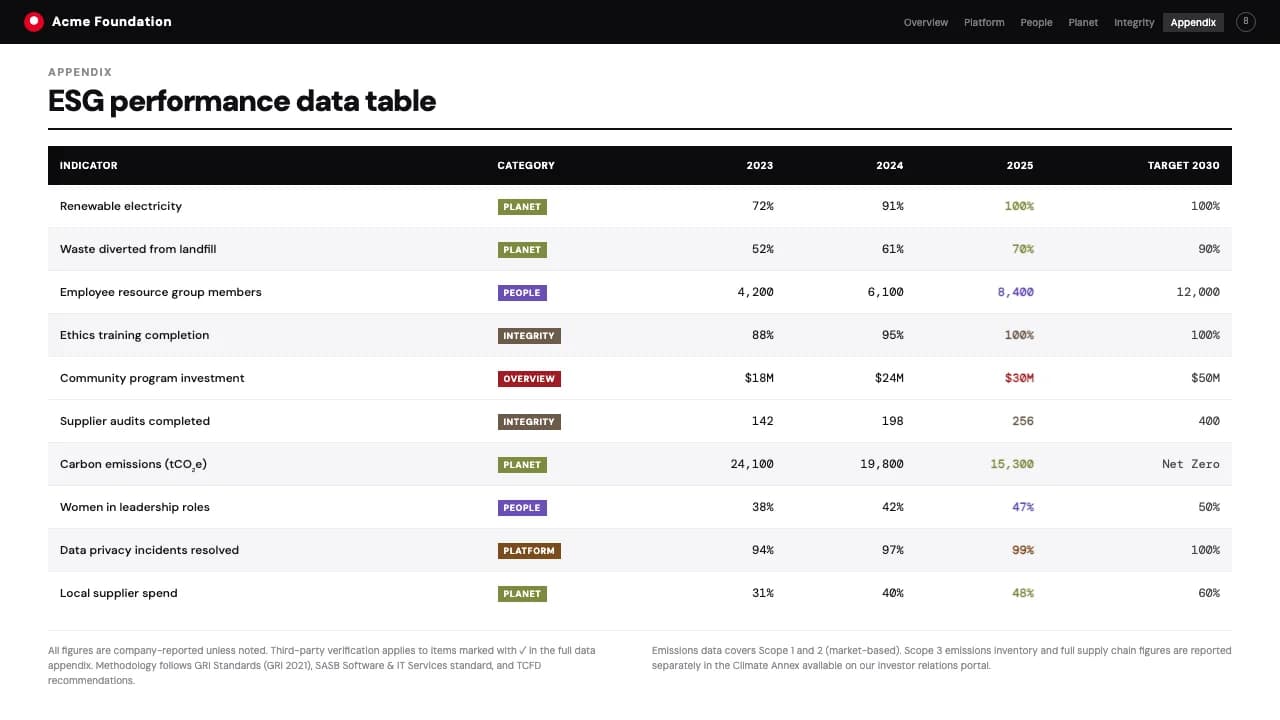Viewport: 1280px width, 720px height.
Task: Click the $30M community investment value
Action: (1019, 378)
